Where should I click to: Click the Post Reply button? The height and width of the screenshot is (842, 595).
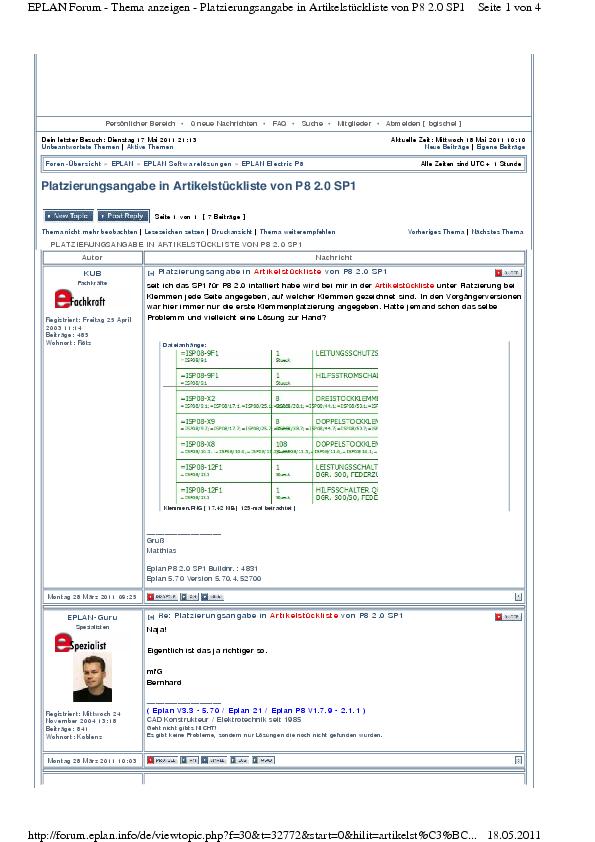(122, 216)
